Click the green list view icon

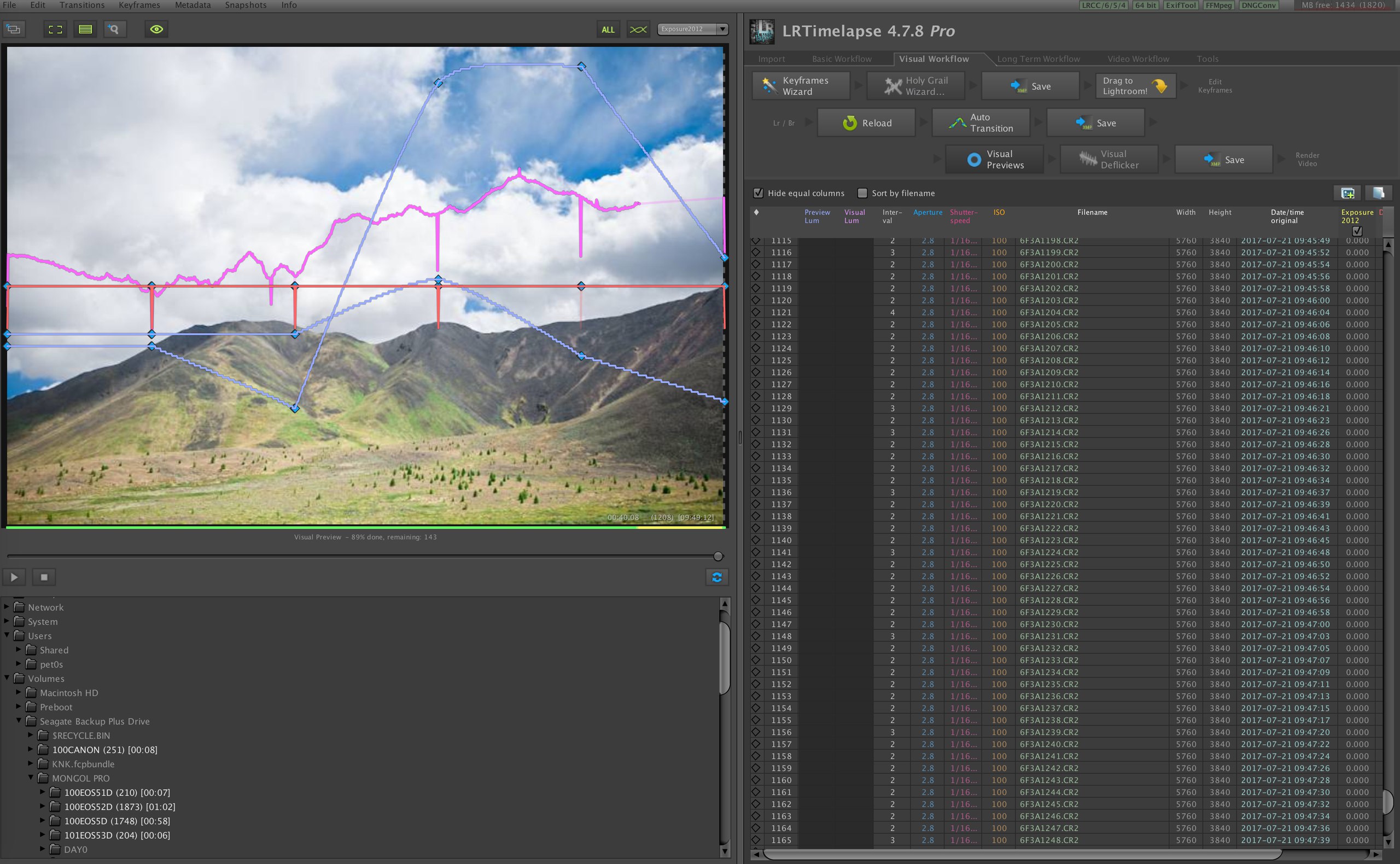point(85,29)
